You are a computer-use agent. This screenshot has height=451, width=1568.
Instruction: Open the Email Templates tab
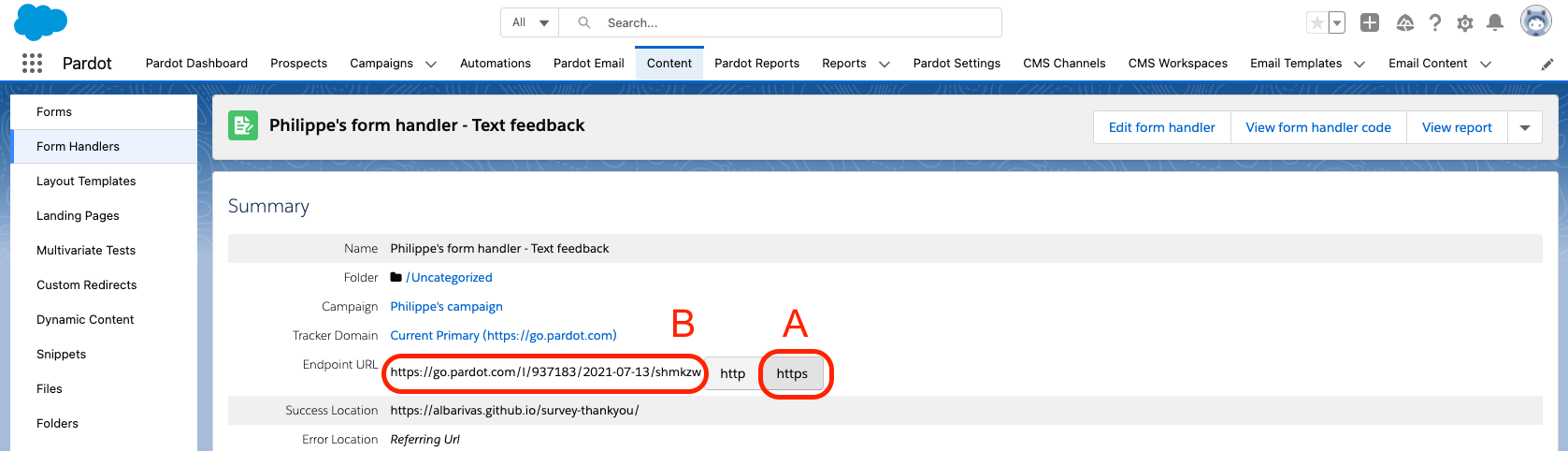(1296, 63)
